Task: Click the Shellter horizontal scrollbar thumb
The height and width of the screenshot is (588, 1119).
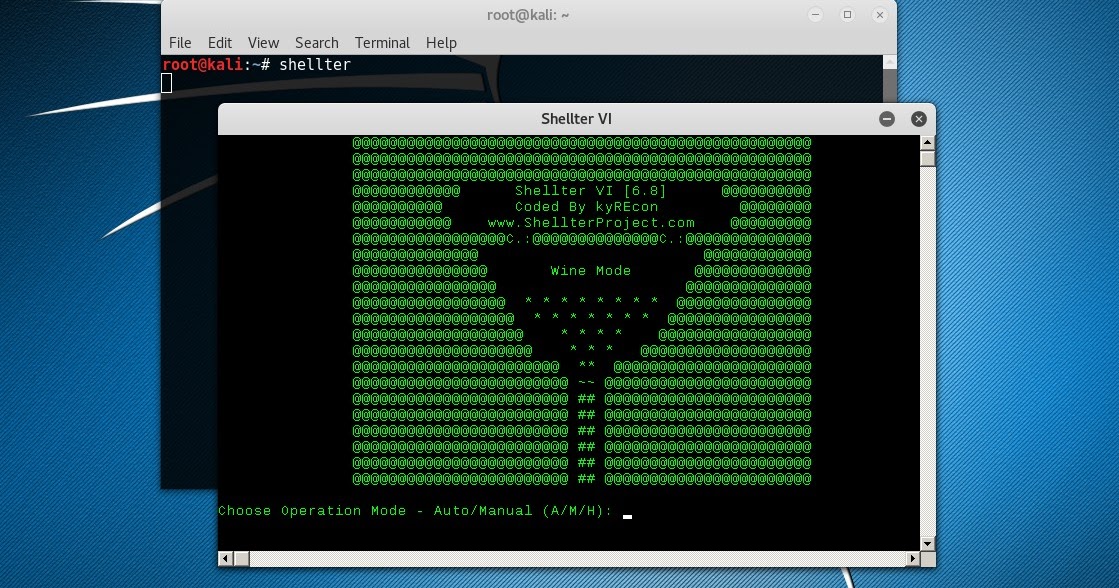Action: click(x=241, y=559)
